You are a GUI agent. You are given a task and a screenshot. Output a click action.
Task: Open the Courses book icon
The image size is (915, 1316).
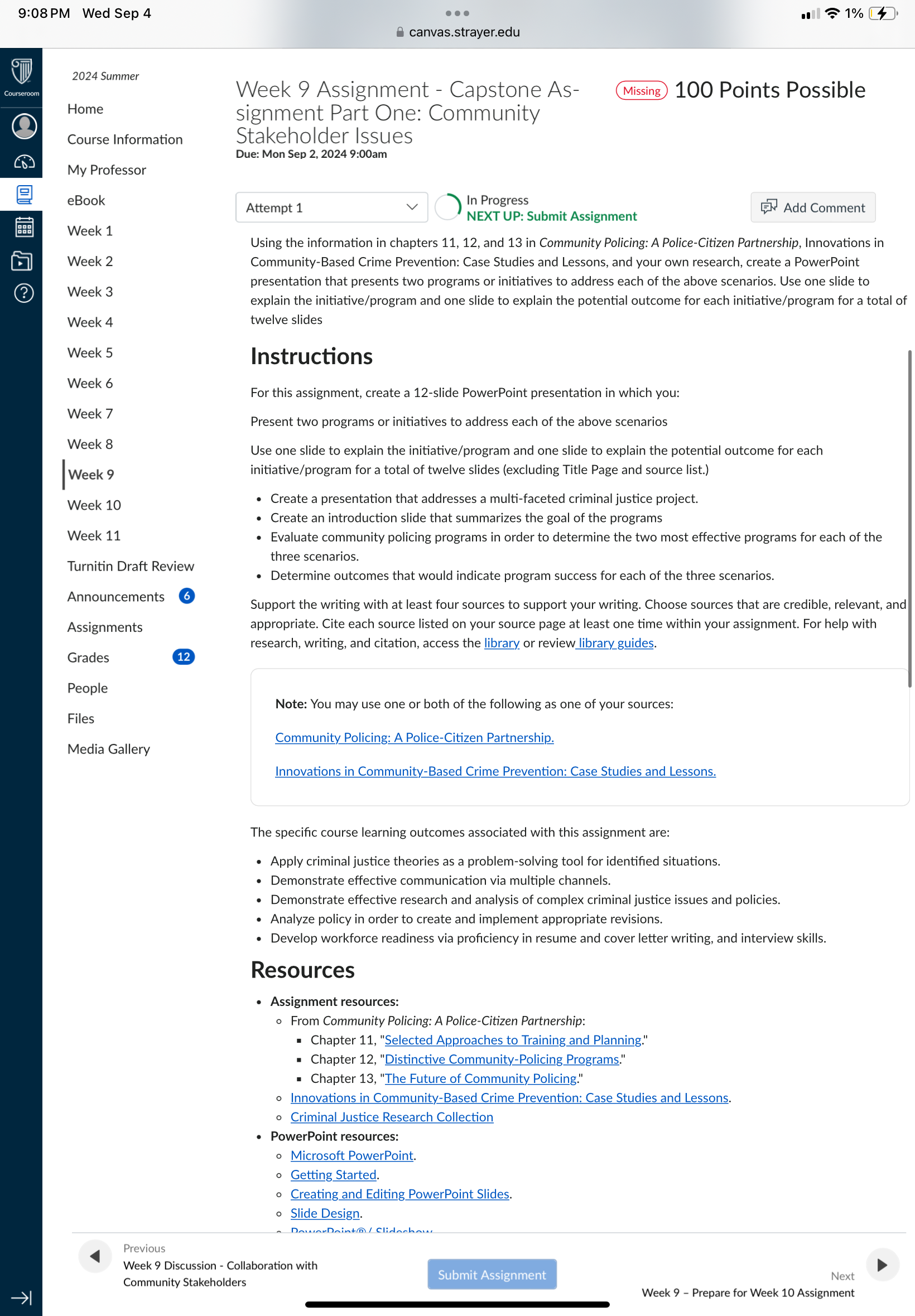pos(24,195)
